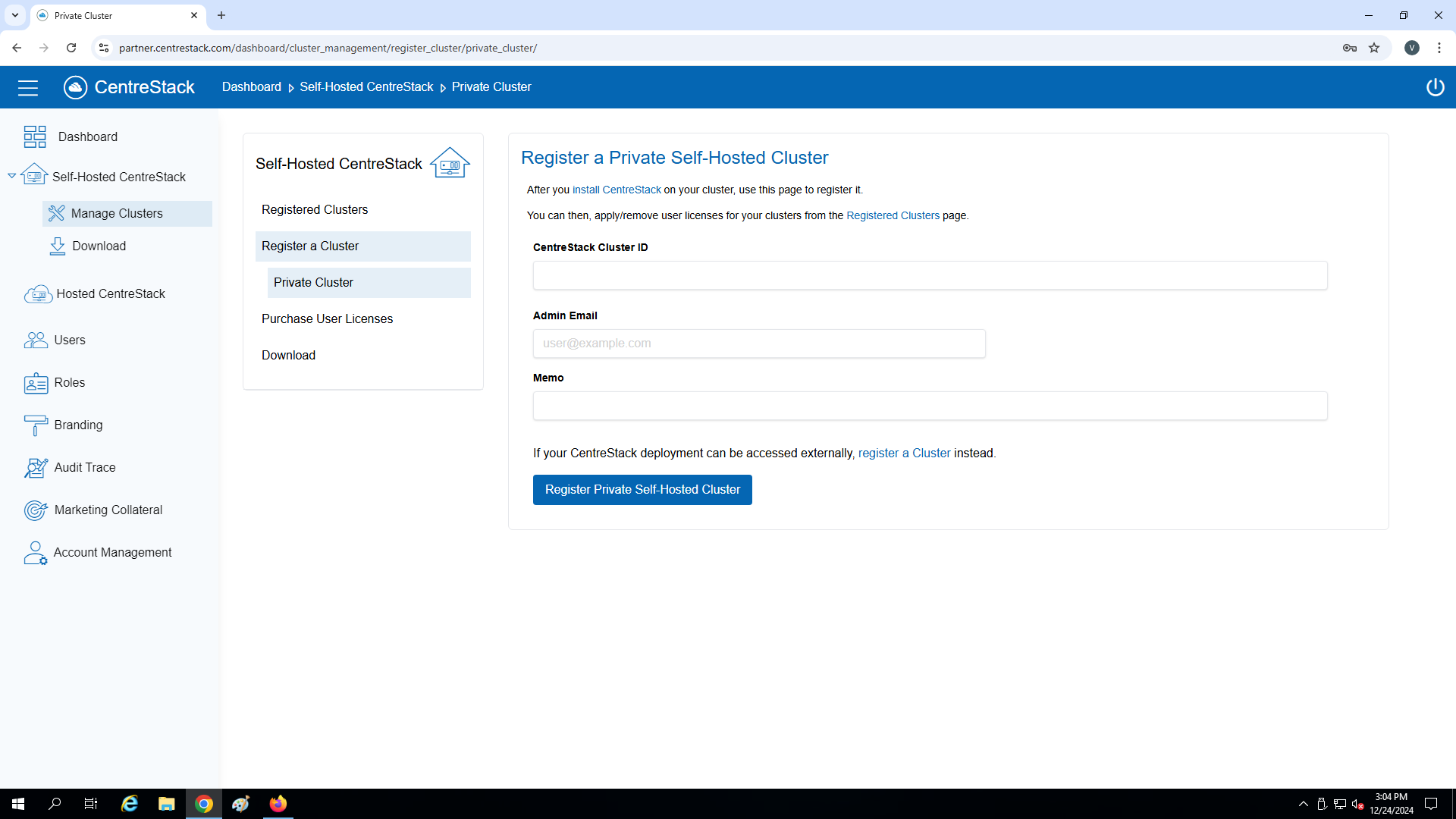
Task: Focus the Memo field
Action: click(x=930, y=406)
